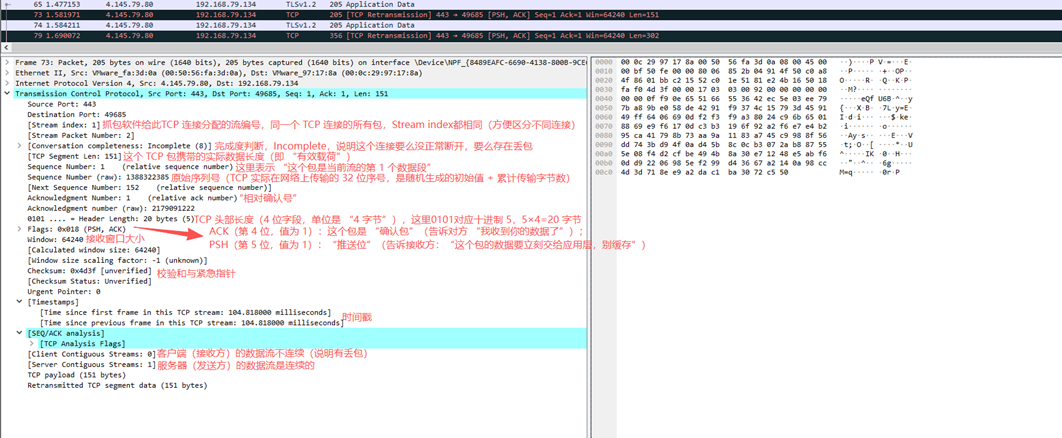Expand the Internet Protocol Version 4 section
1062x438 pixels.
pyautogui.click(x=8, y=83)
